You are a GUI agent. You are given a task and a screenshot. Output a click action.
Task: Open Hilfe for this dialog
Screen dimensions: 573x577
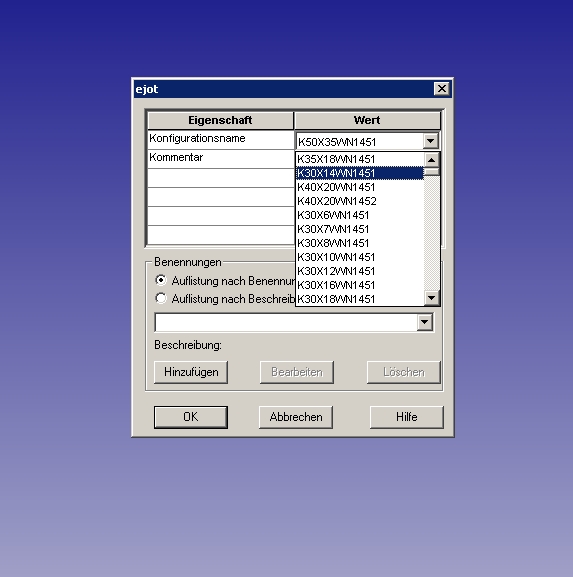pos(407,417)
